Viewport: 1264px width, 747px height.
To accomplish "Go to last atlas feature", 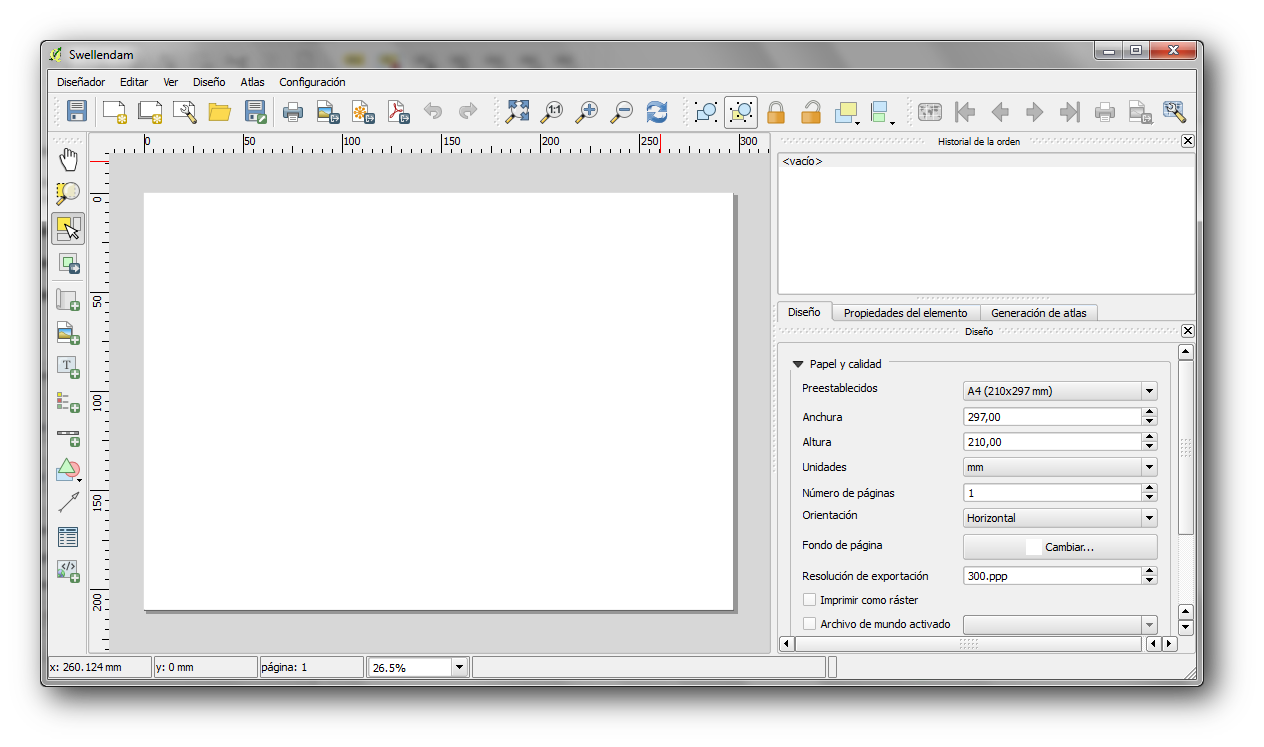I will (x=1070, y=111).
